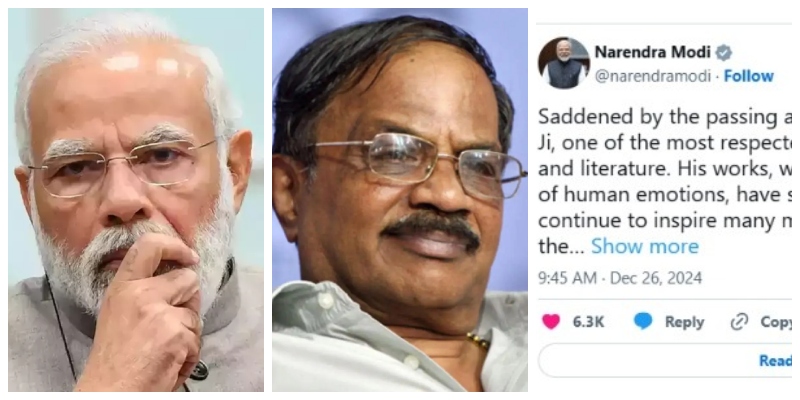Click the Reply text label
This screenshot has width=800, height=400.
(x=684, y=322)
